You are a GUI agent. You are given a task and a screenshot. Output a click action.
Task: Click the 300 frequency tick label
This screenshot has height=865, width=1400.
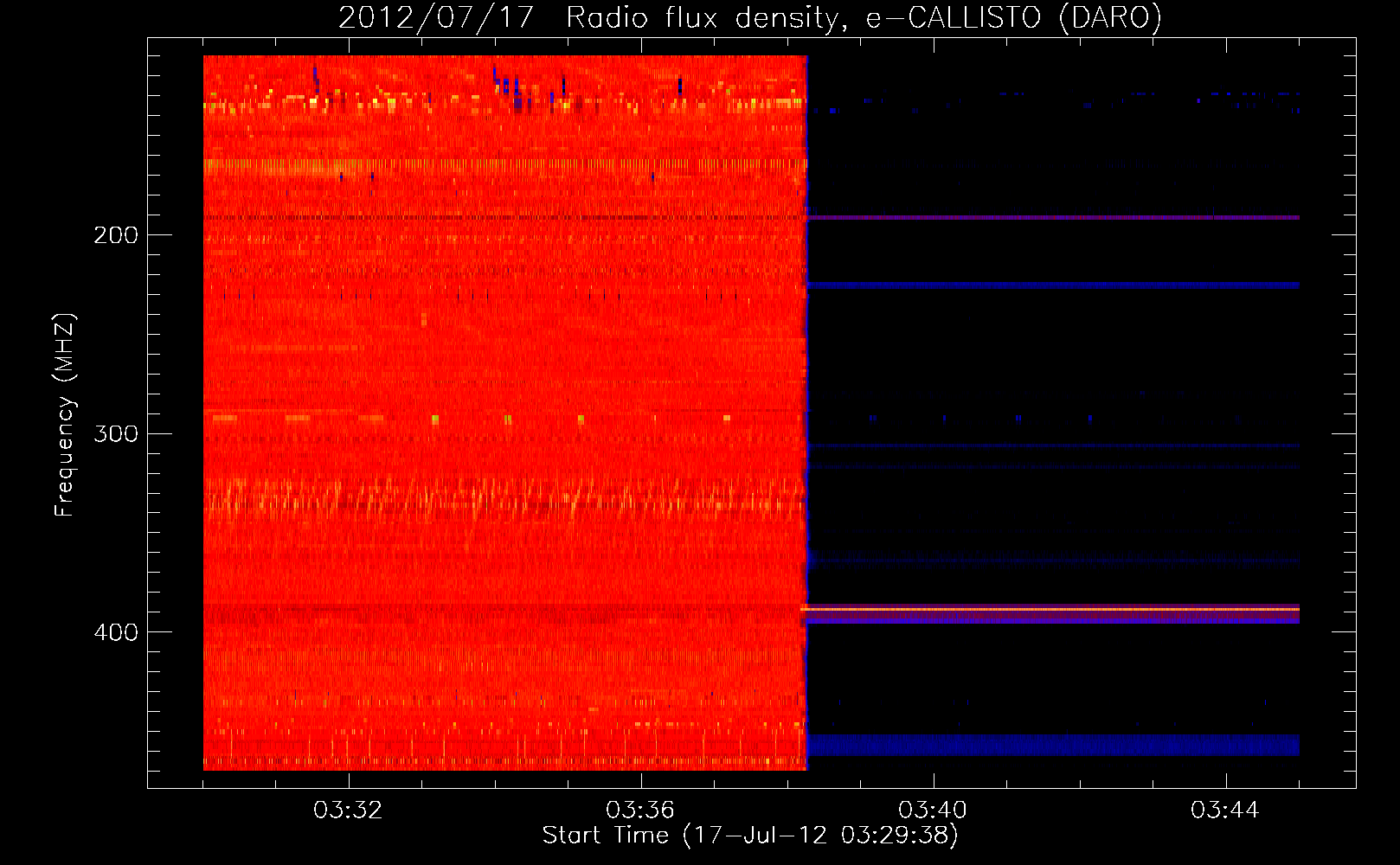pyautogui.click(x=116, y=433)
